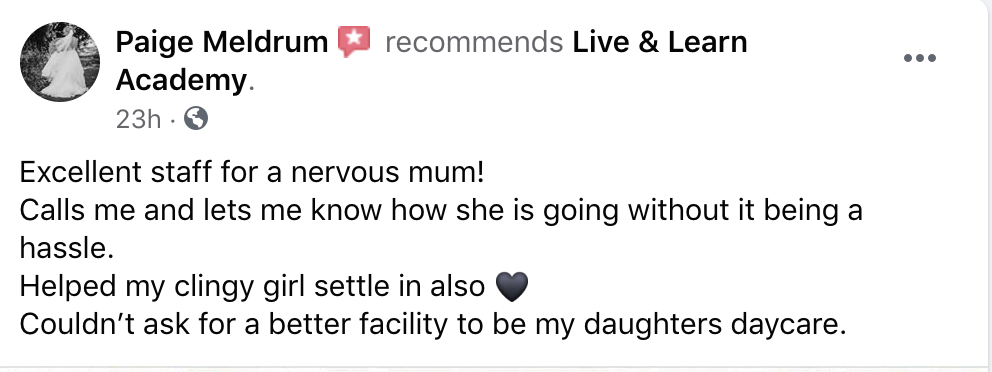Click the gray word recommends

[474, 43]
